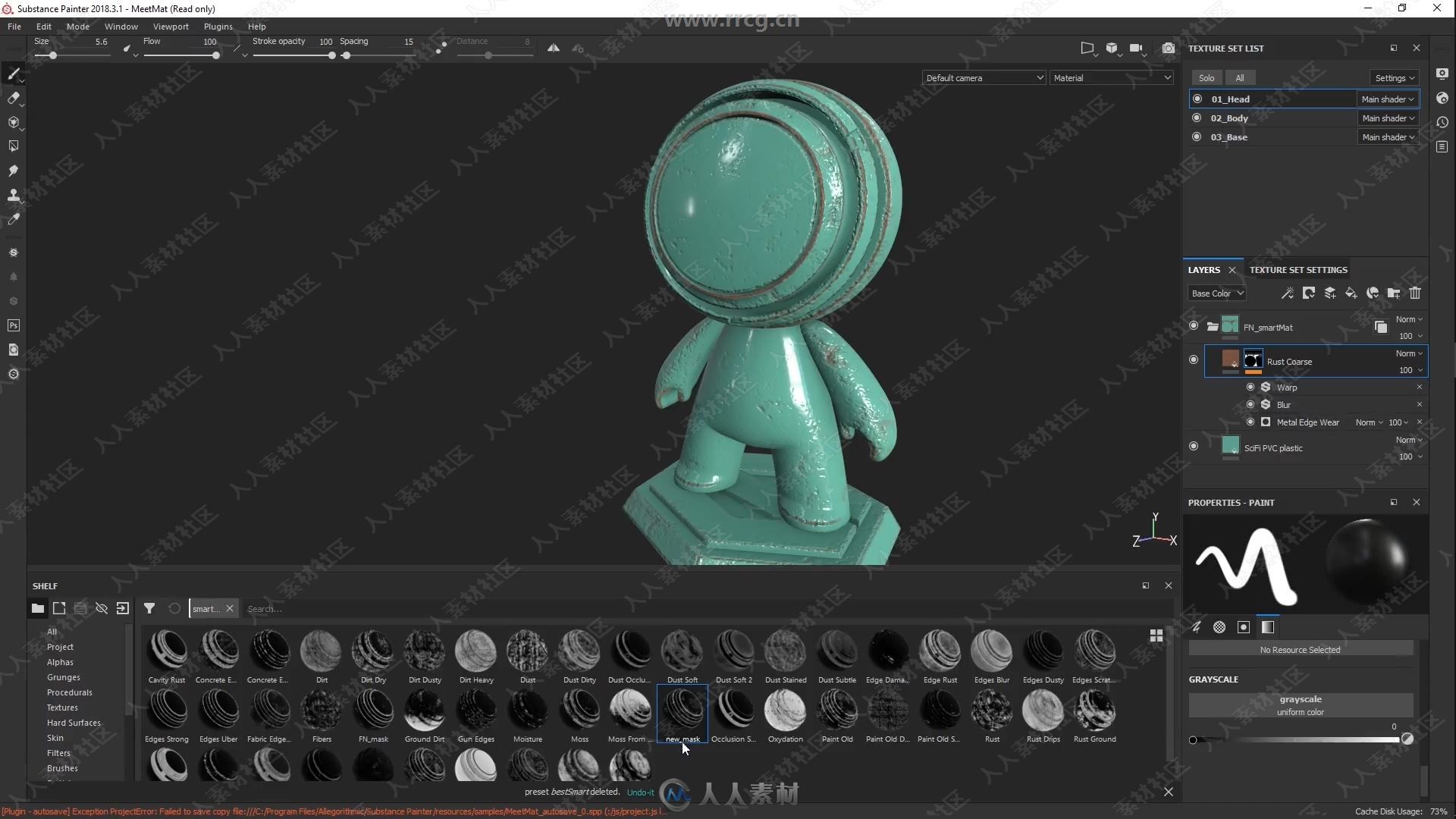1456x819 pixels.
Task: Add effect with magic wand icon
Action: coord(1287,293)
